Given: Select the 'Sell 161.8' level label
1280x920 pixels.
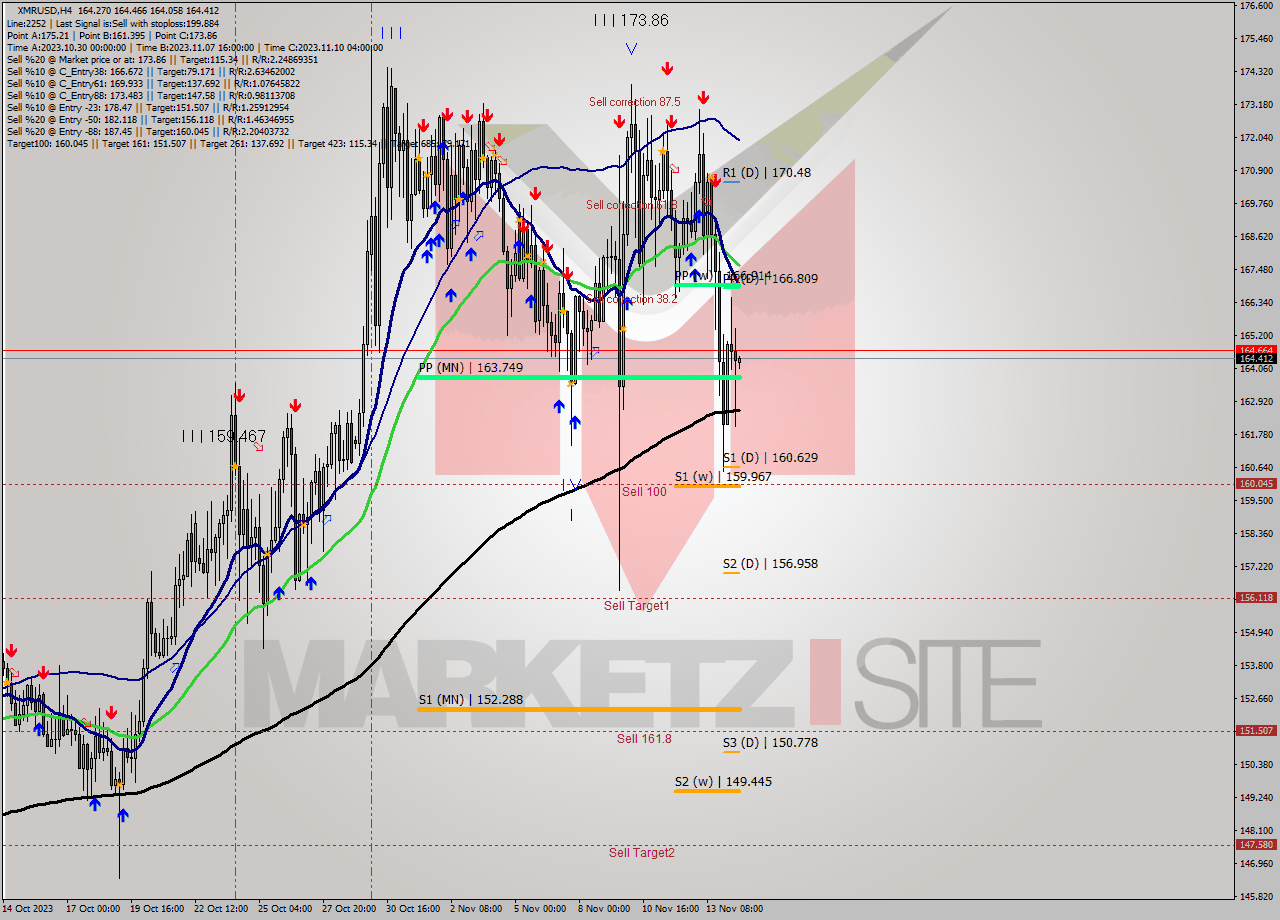Looking at the screenshot, I should (644, 738).
